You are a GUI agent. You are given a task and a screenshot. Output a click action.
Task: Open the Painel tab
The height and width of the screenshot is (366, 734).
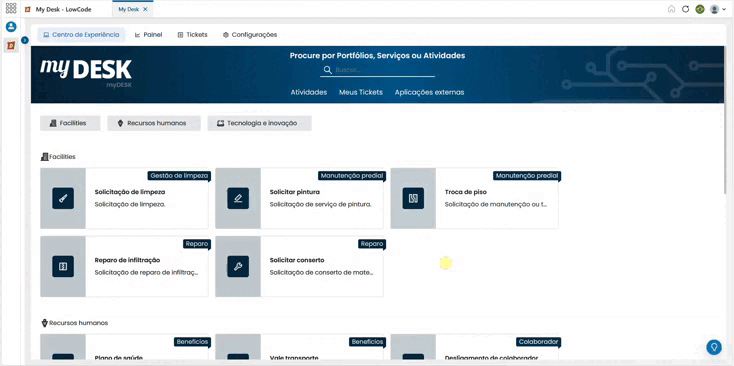tap(148, 35)
